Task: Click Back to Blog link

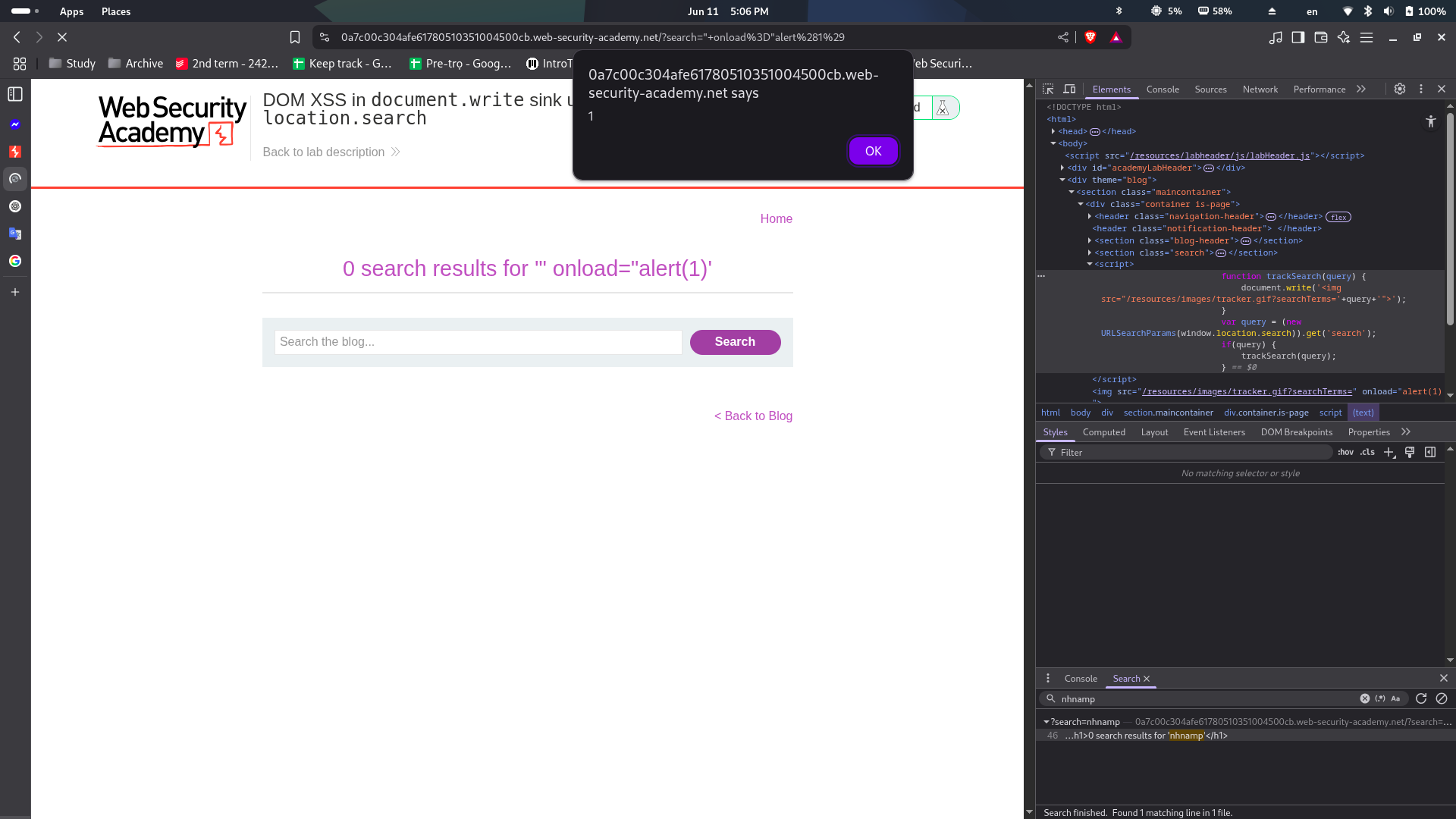Action: [753, 416]
